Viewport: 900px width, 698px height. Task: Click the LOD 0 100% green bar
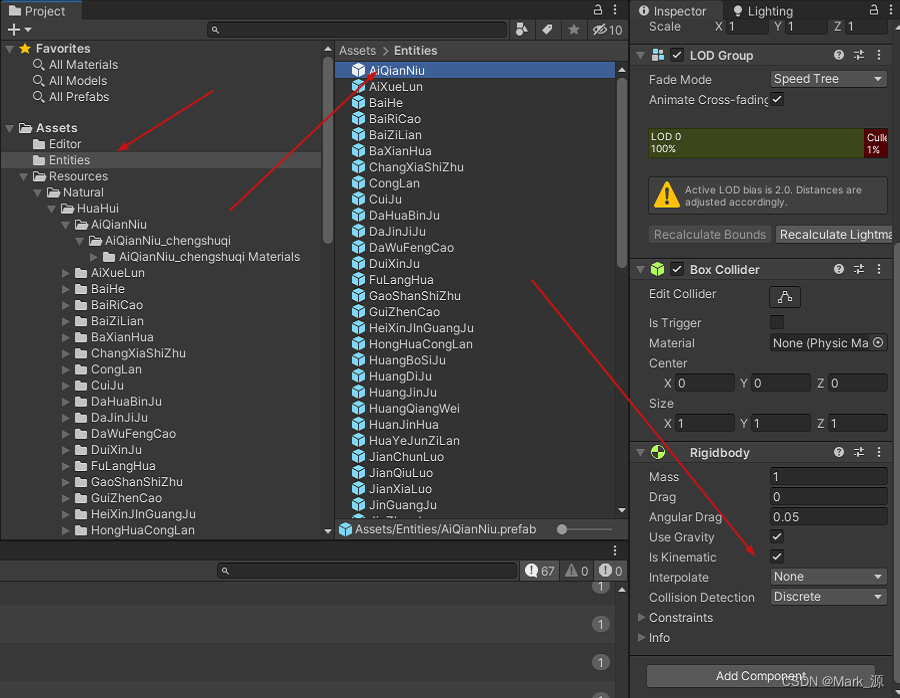755,143
